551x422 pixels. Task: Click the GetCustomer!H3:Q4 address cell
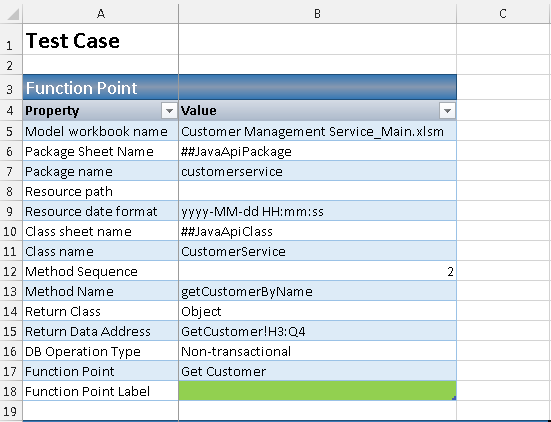click(317, 331)
